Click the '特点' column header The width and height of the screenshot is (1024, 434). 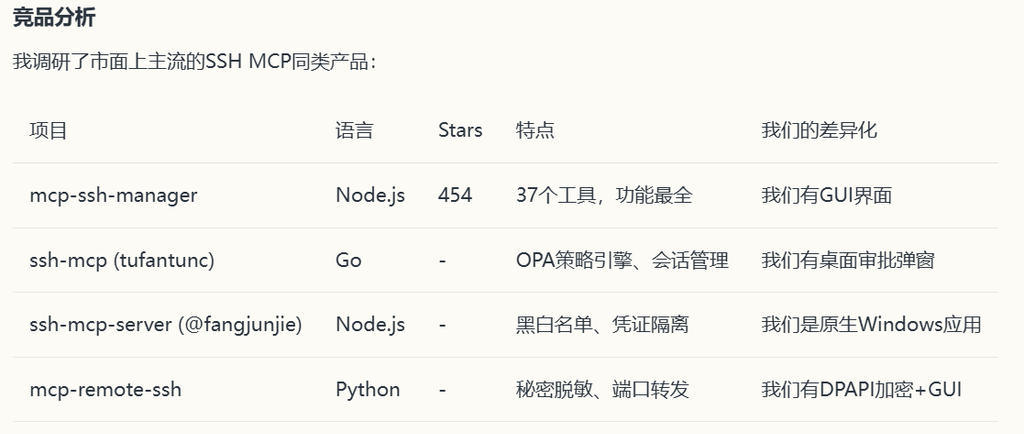coord(535,130)
